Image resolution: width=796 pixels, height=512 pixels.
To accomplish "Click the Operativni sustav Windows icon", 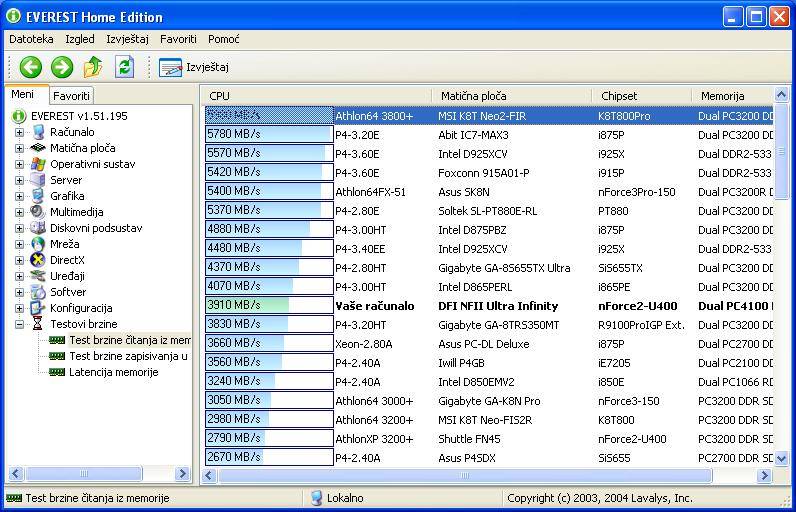I will pos(39,164).
